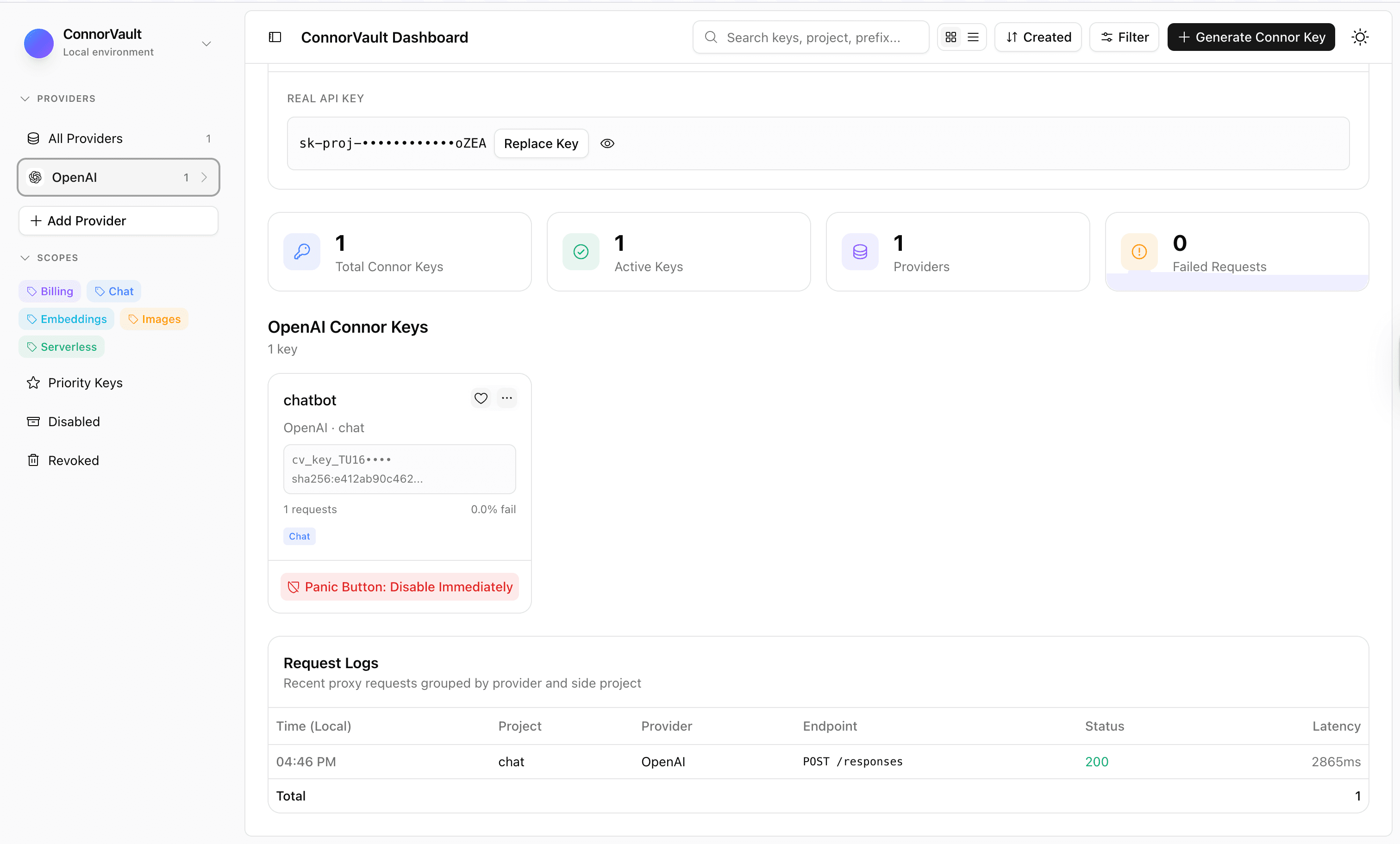Toggle the sidebar panel icon
This screenshot has width=1400, height=844.
(275, 37)
